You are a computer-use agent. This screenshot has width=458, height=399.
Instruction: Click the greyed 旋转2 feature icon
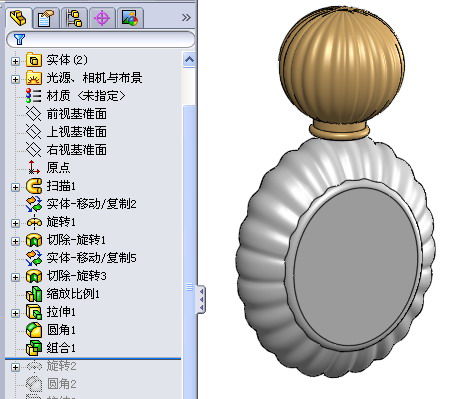(34, 366)
